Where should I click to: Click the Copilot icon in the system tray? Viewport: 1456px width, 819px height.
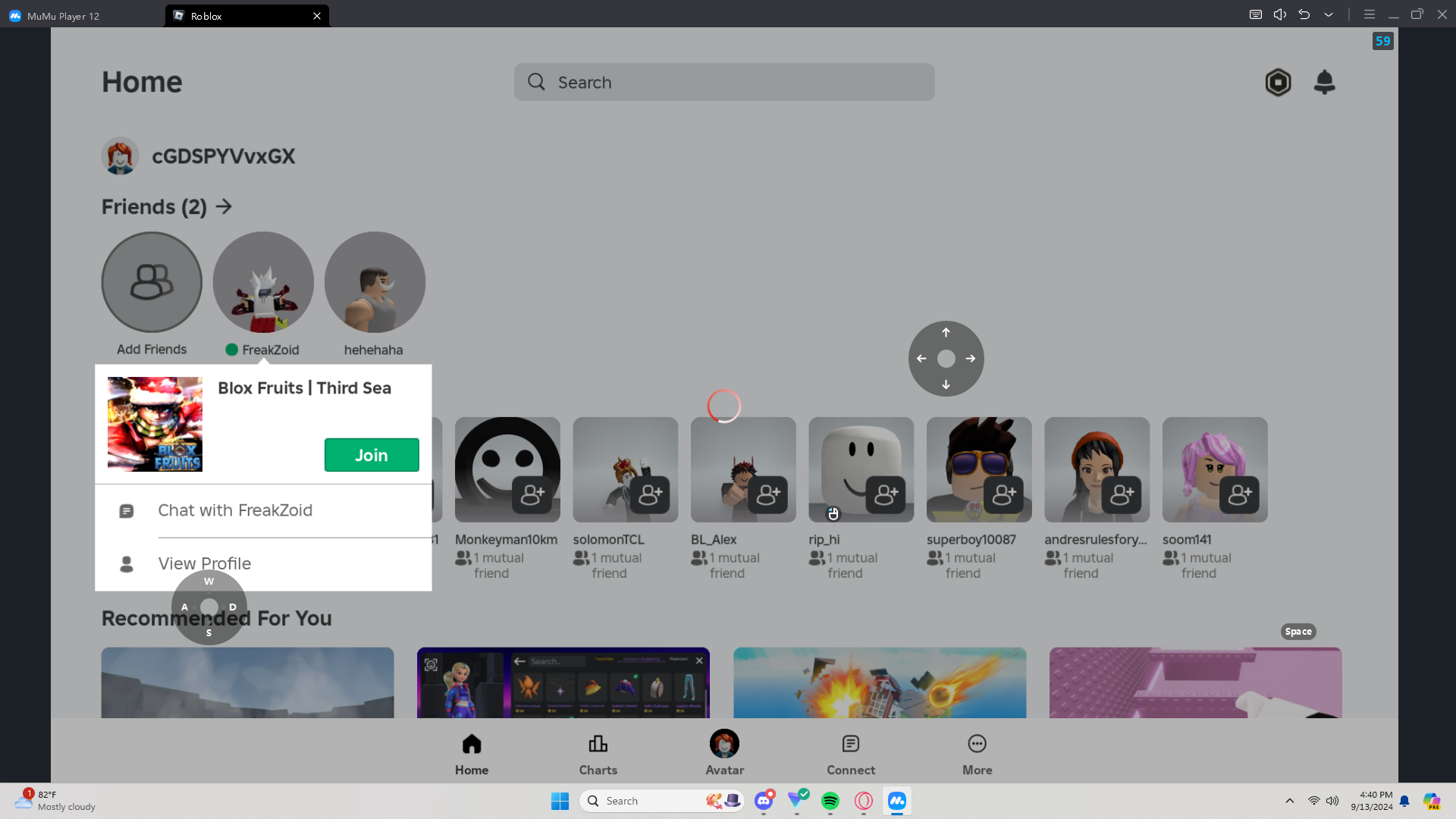(x=1432, y=801)
